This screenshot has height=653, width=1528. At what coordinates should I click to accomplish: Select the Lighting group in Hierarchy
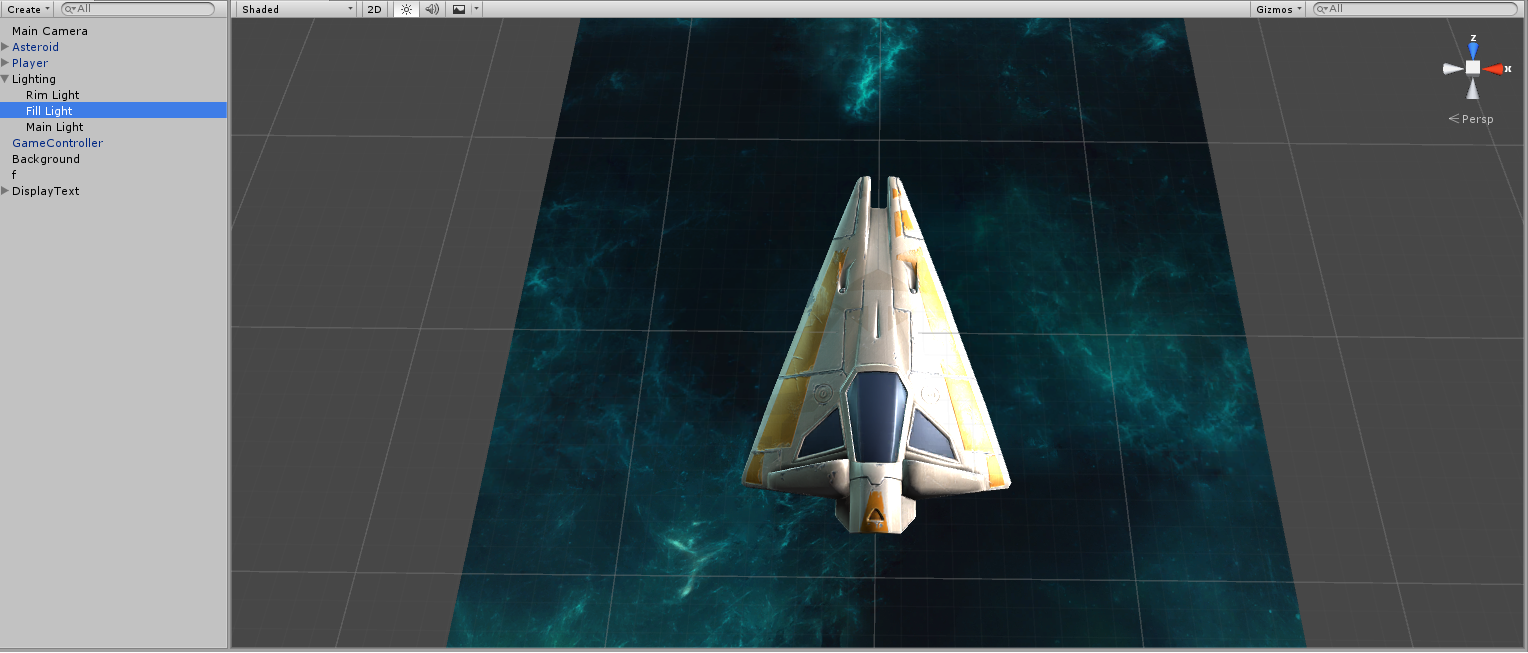pyautogui.click(x=34, y=79)
